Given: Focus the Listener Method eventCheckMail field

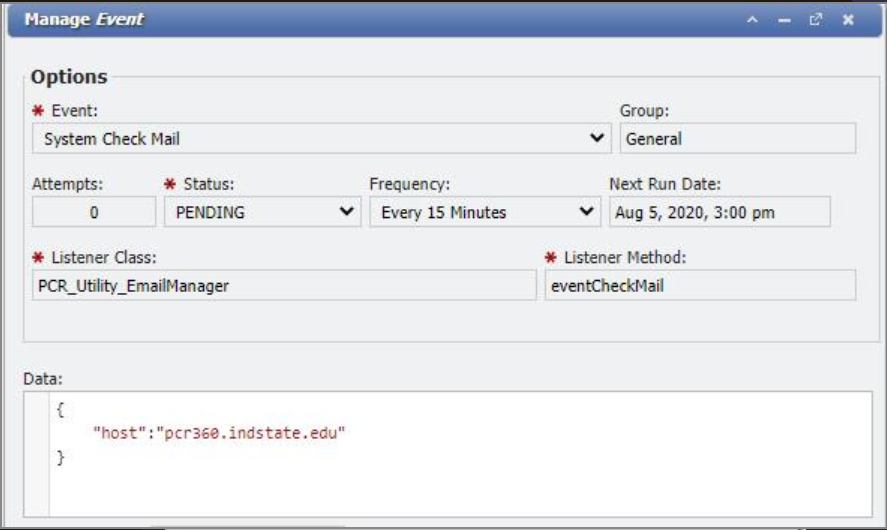Looking at the screenshot, I should pyautogui.click(x=699, y=286).
